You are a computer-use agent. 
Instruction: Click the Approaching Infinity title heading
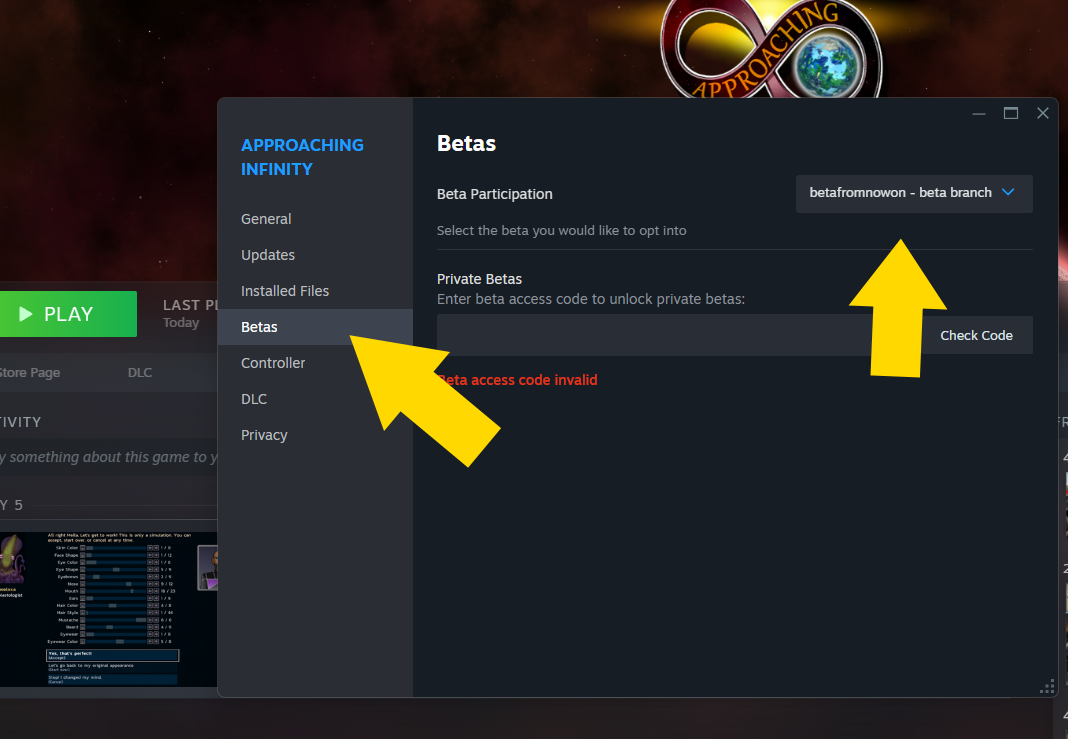(302, 157)
